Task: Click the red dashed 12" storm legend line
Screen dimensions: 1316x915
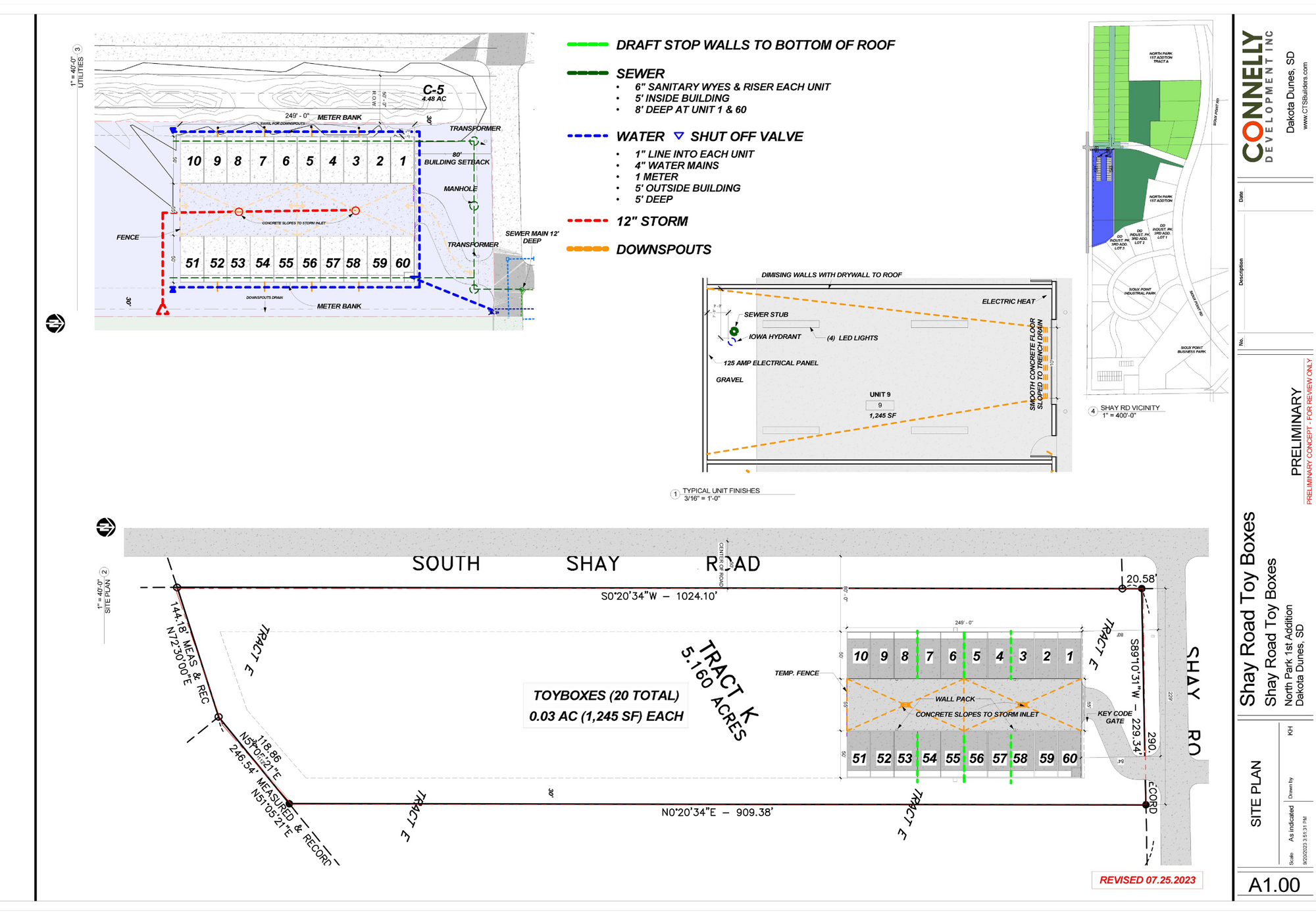Action: (x=587, y=221)
